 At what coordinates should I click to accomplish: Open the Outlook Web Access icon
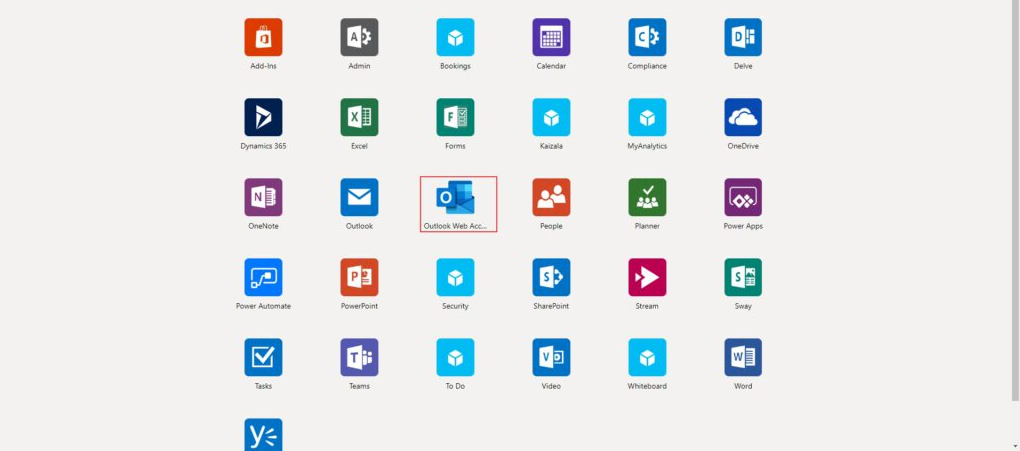click(x=455, y=197)
